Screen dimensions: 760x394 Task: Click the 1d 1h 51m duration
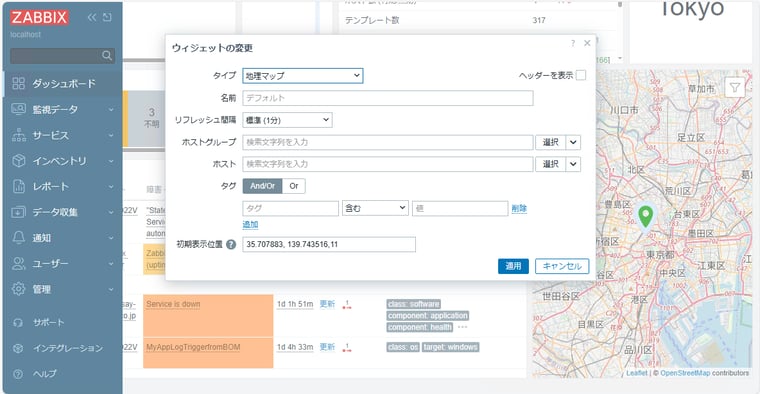295,304
